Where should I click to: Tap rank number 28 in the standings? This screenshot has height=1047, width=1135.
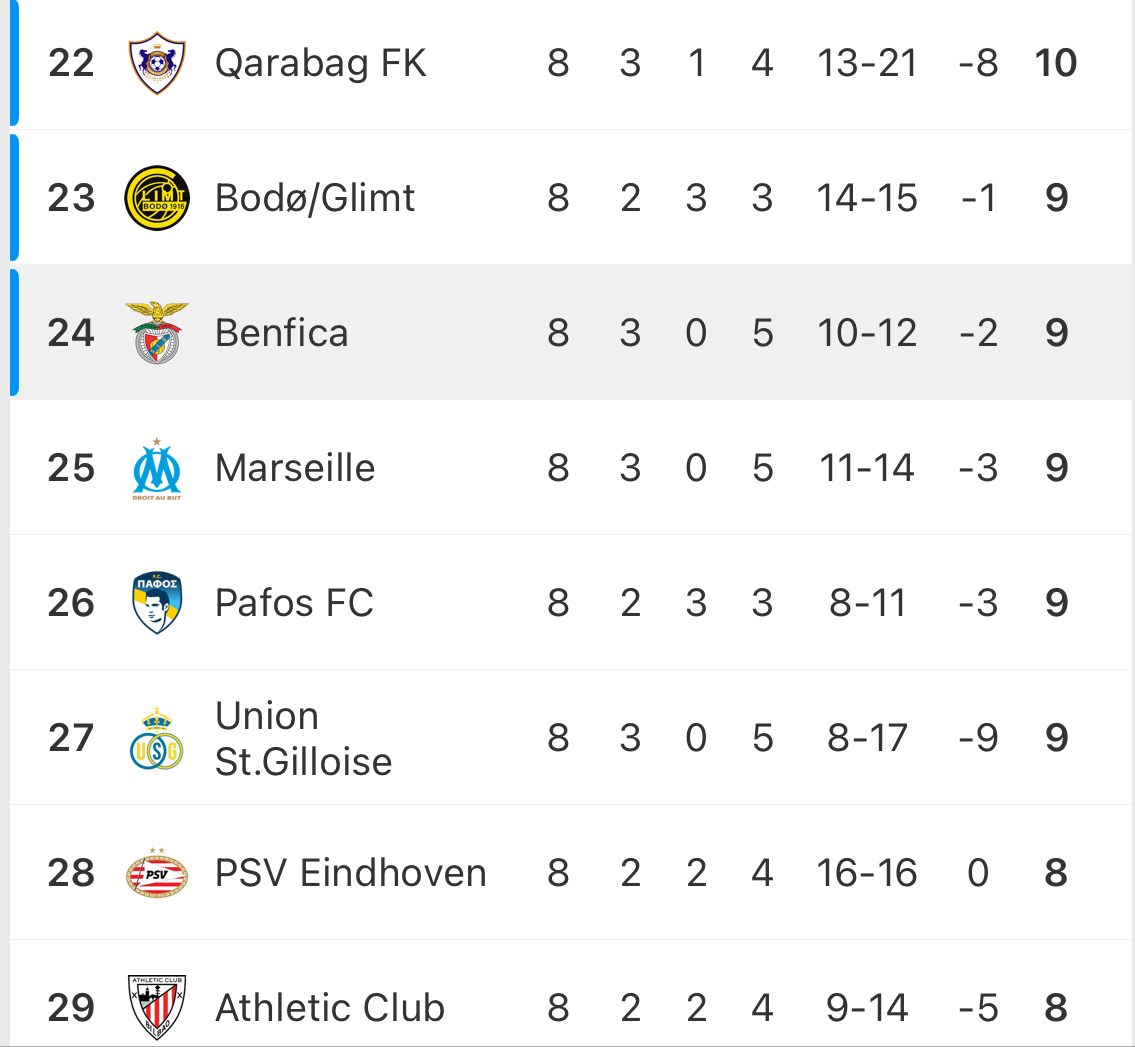(x=71, y=873)
